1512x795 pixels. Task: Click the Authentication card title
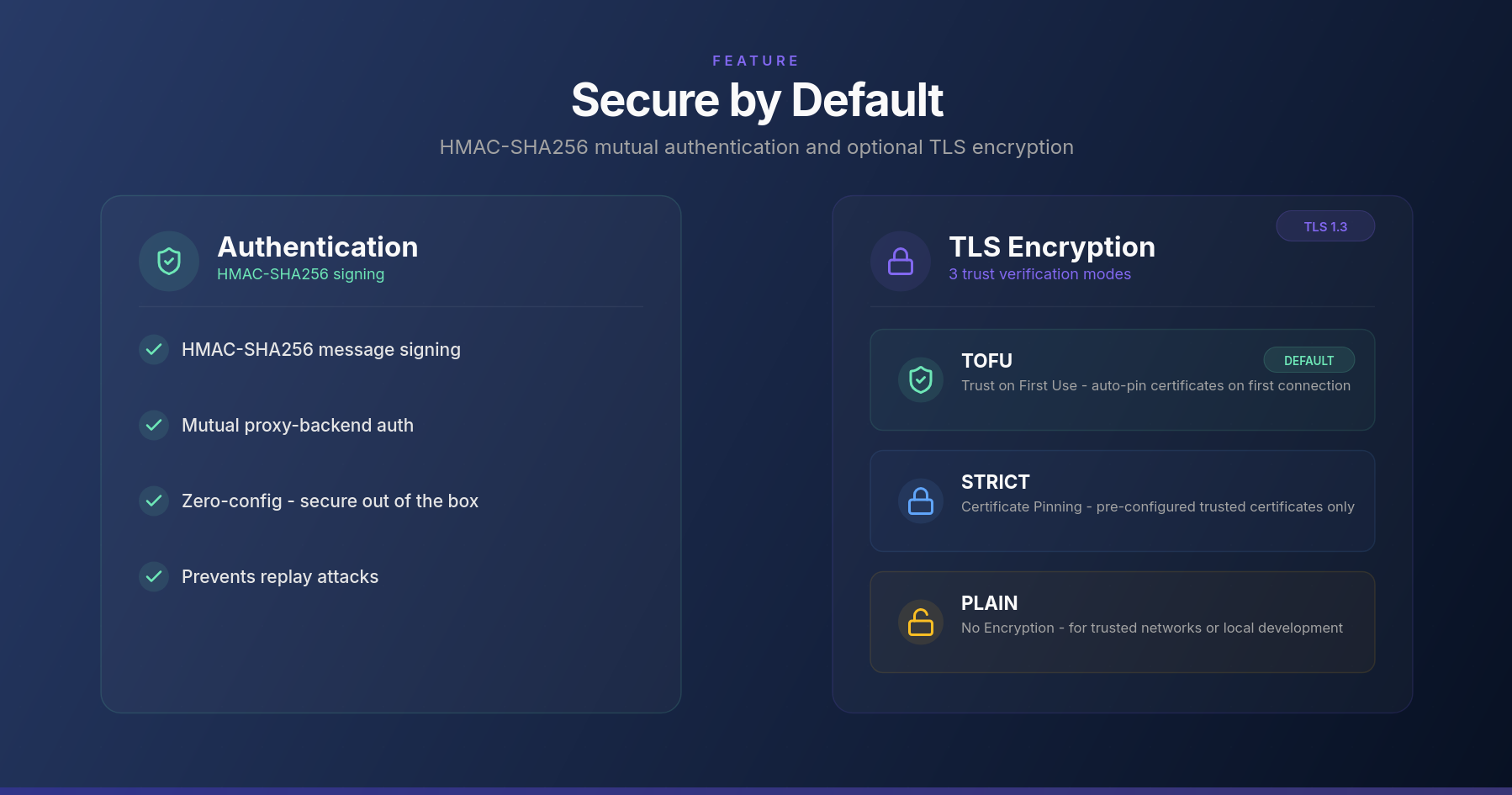point(317,246)
